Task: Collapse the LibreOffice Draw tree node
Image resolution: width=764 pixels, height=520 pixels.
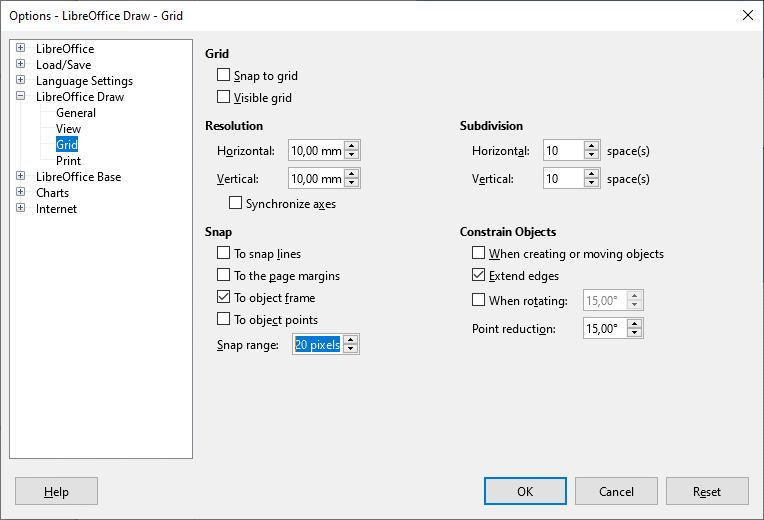Action: [x=20, y=96]
